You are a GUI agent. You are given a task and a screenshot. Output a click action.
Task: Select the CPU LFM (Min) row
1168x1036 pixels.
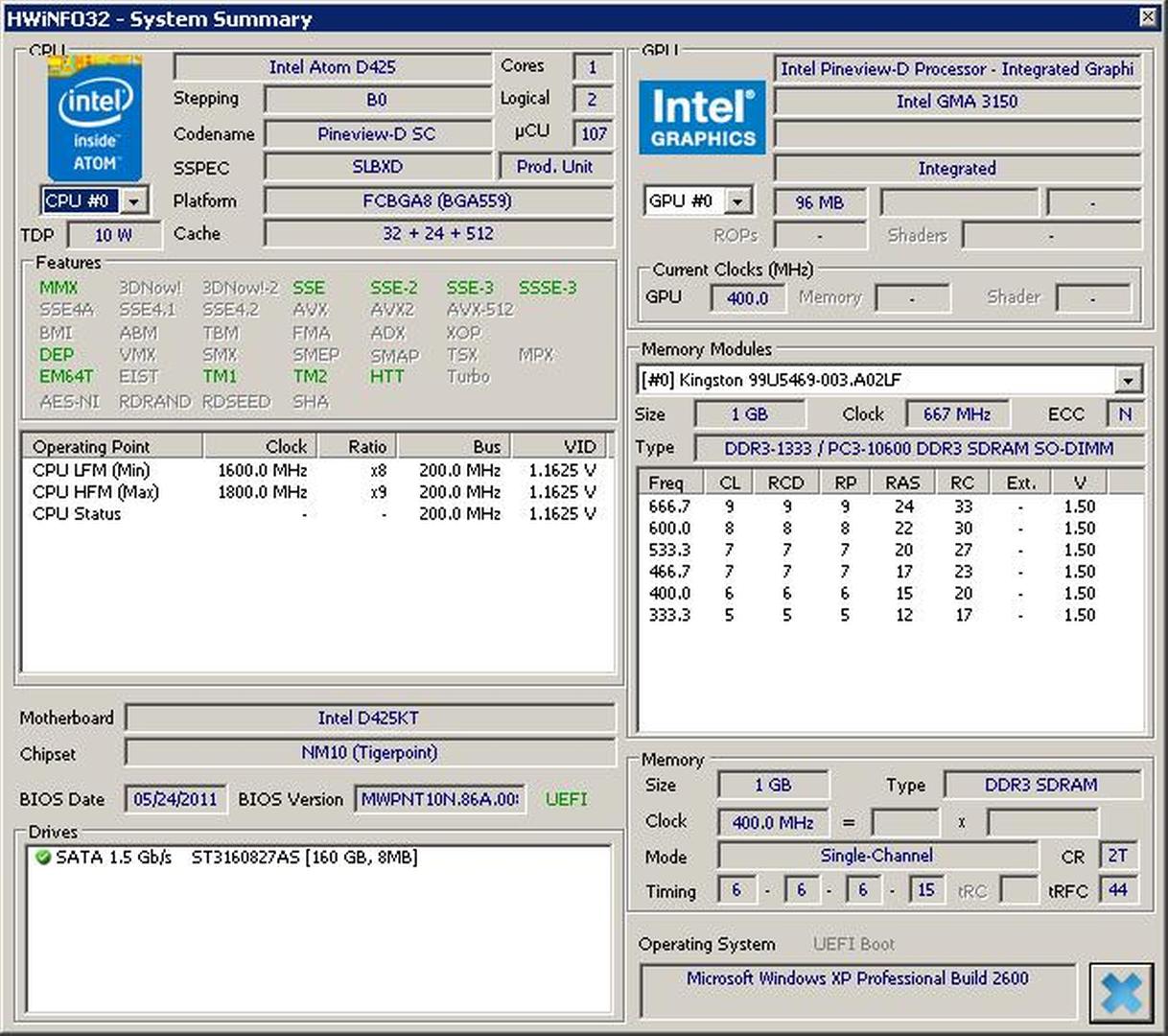316,470
